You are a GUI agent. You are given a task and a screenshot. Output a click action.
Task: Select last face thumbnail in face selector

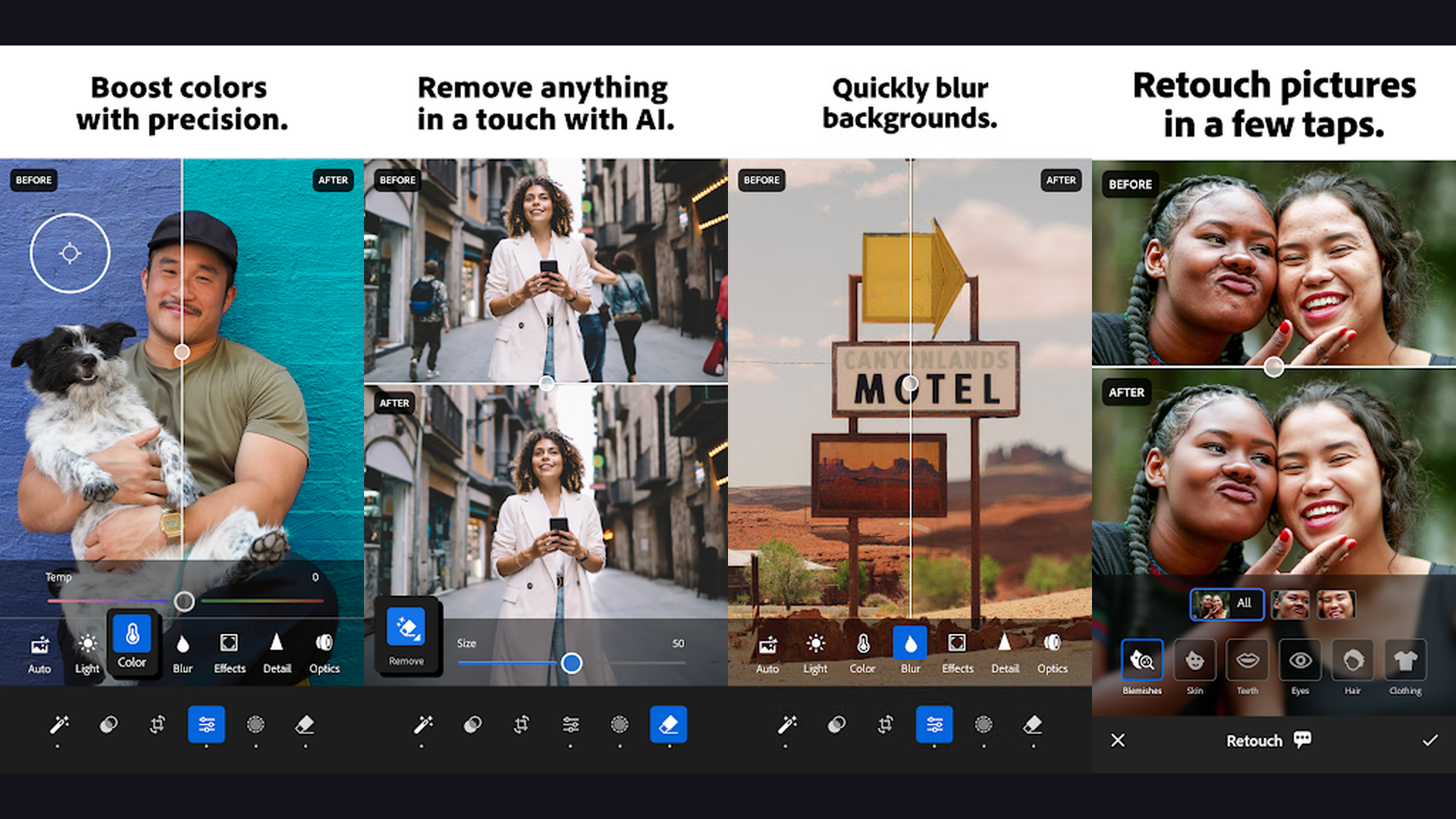(1336, 604)
